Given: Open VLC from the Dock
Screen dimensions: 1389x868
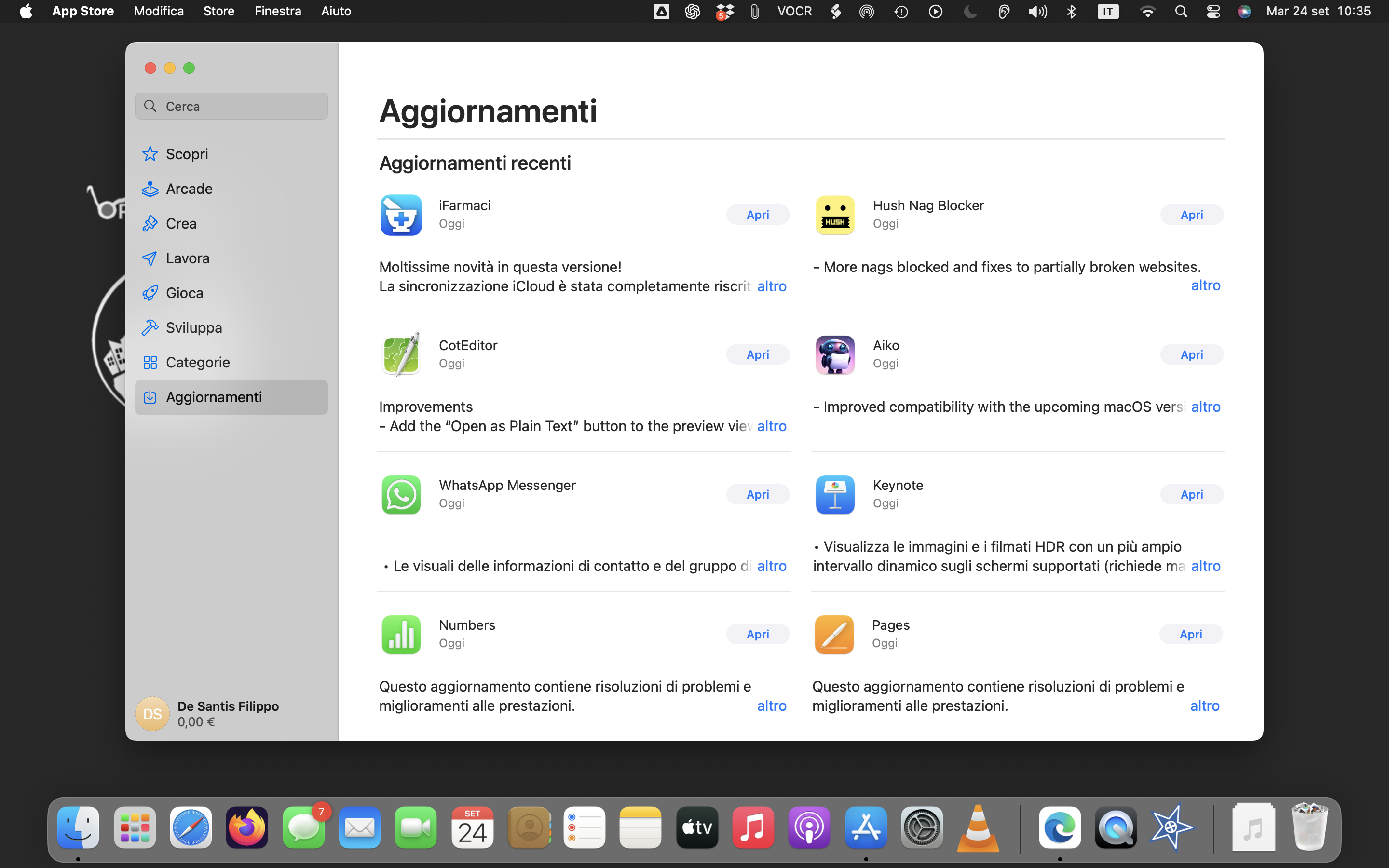Looking at the screenshot, I should tap(978, 827).
